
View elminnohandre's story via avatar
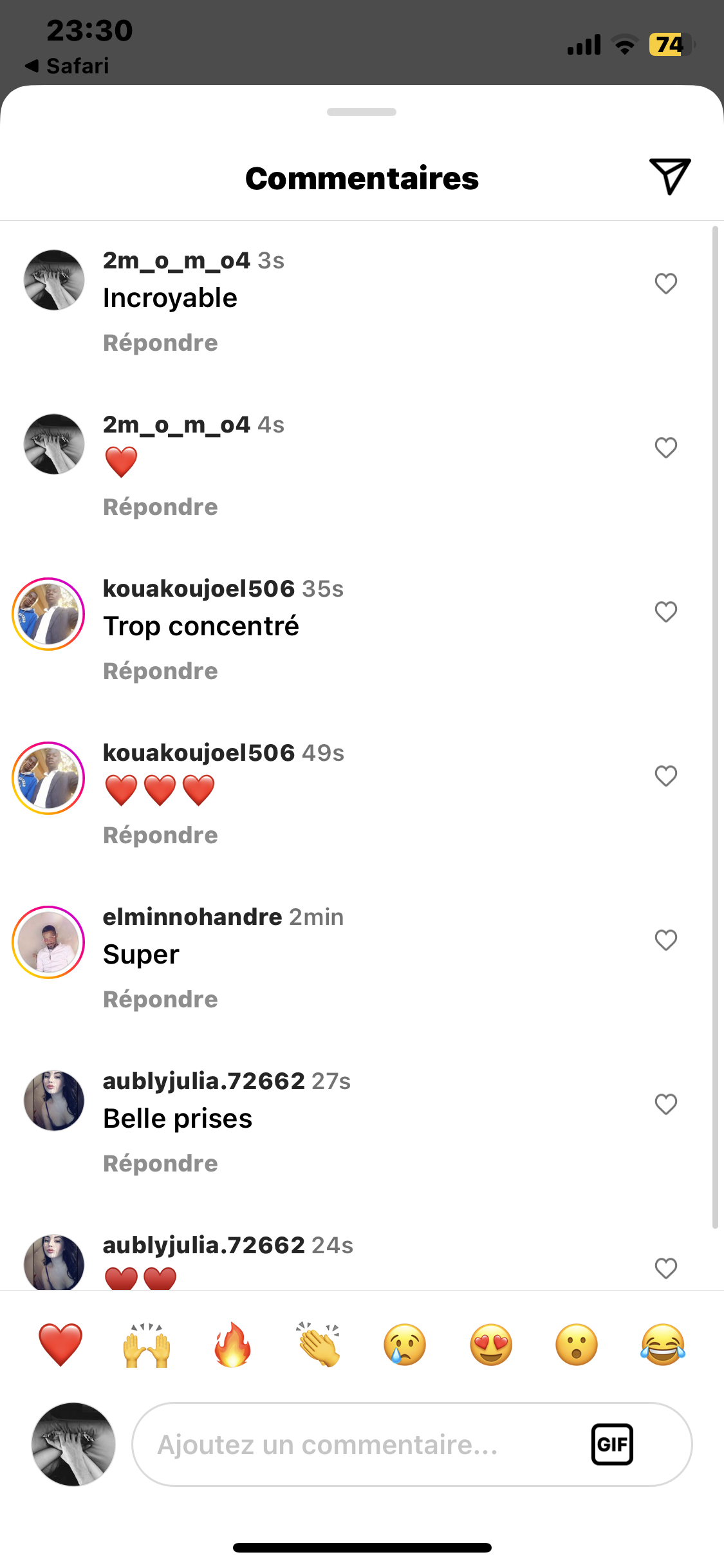coord(49,942)
